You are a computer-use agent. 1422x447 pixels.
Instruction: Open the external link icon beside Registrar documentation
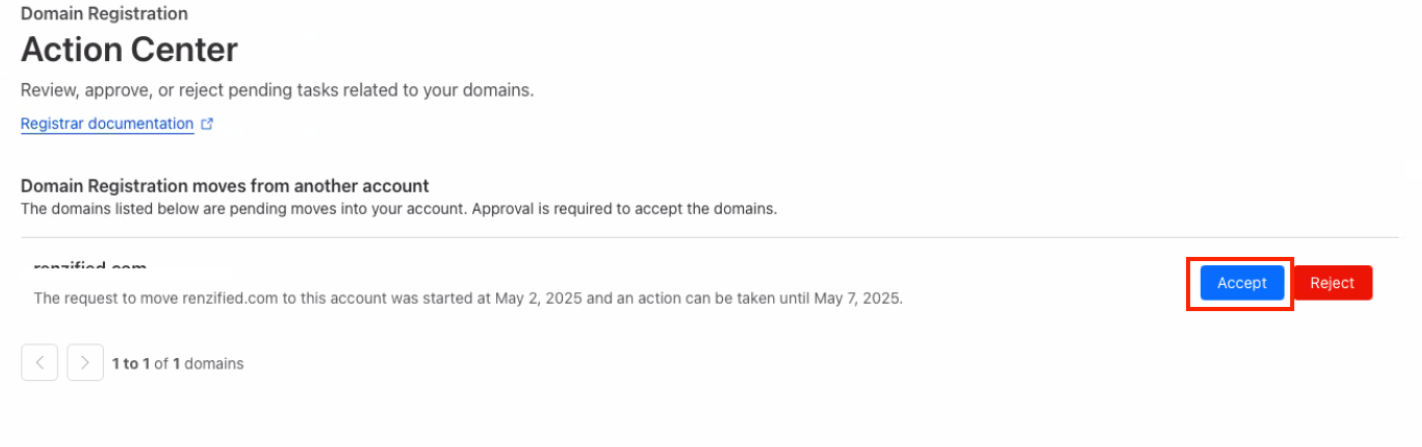pos(207,124)
